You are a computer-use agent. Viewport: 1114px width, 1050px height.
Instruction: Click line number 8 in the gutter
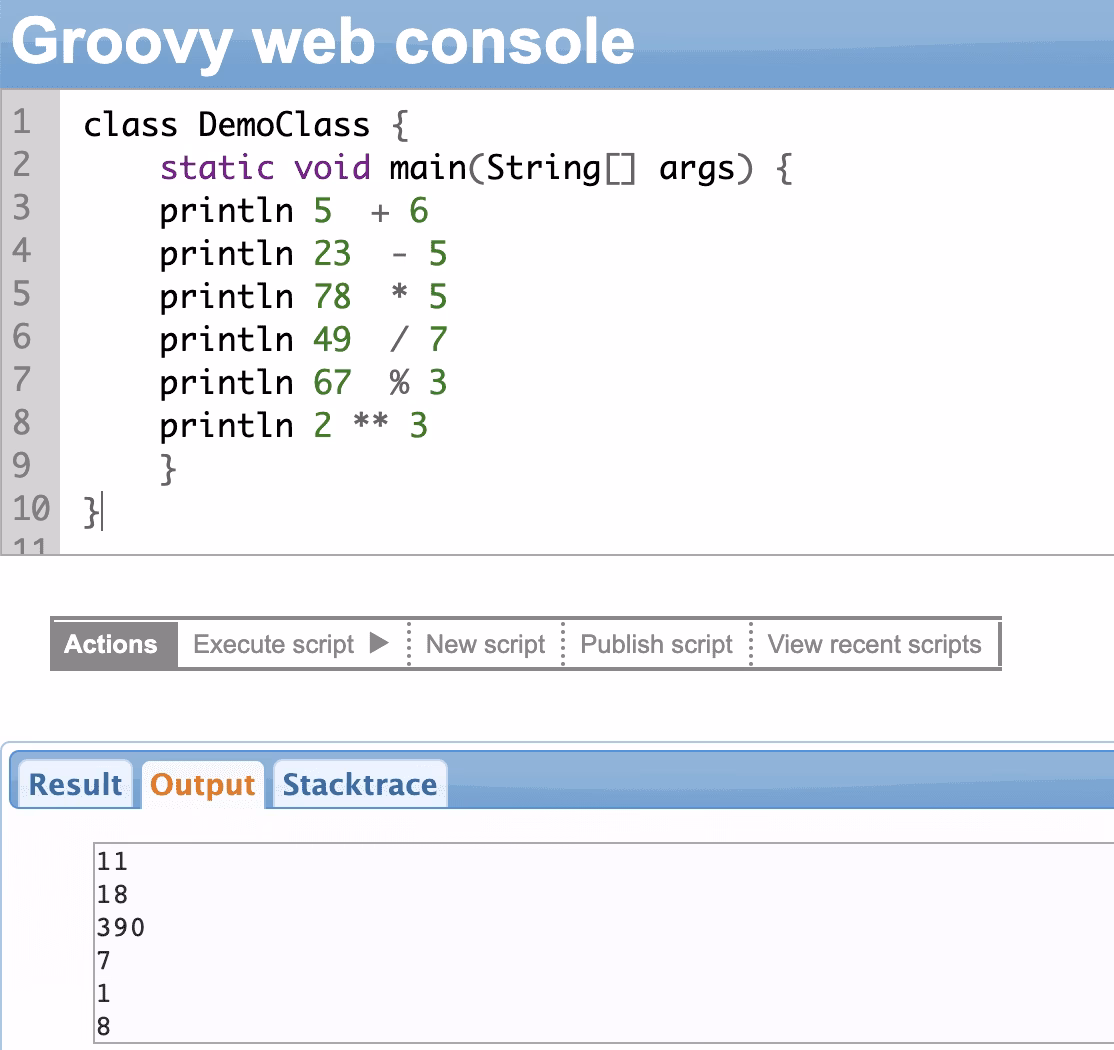pos(24,425)
